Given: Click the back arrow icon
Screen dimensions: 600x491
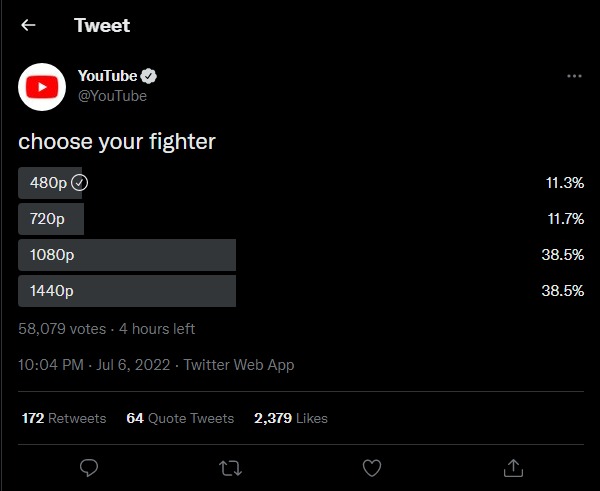Looking at the screenshot, I should pyautogui.click(x=28, y=25).
